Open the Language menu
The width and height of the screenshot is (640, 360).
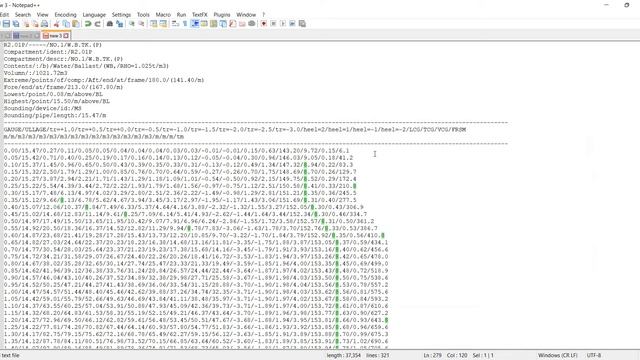pyautogui.click(x=94, y=15)
